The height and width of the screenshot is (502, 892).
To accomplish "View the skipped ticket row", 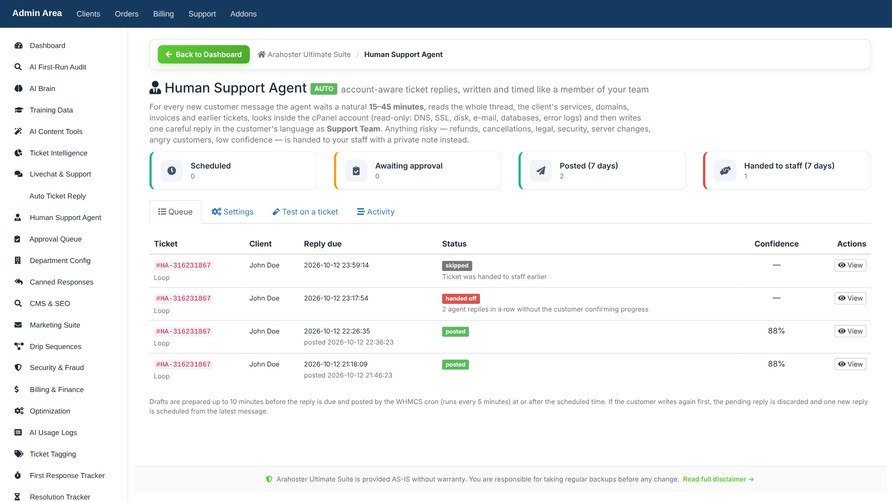I will (x=850, y=265).
